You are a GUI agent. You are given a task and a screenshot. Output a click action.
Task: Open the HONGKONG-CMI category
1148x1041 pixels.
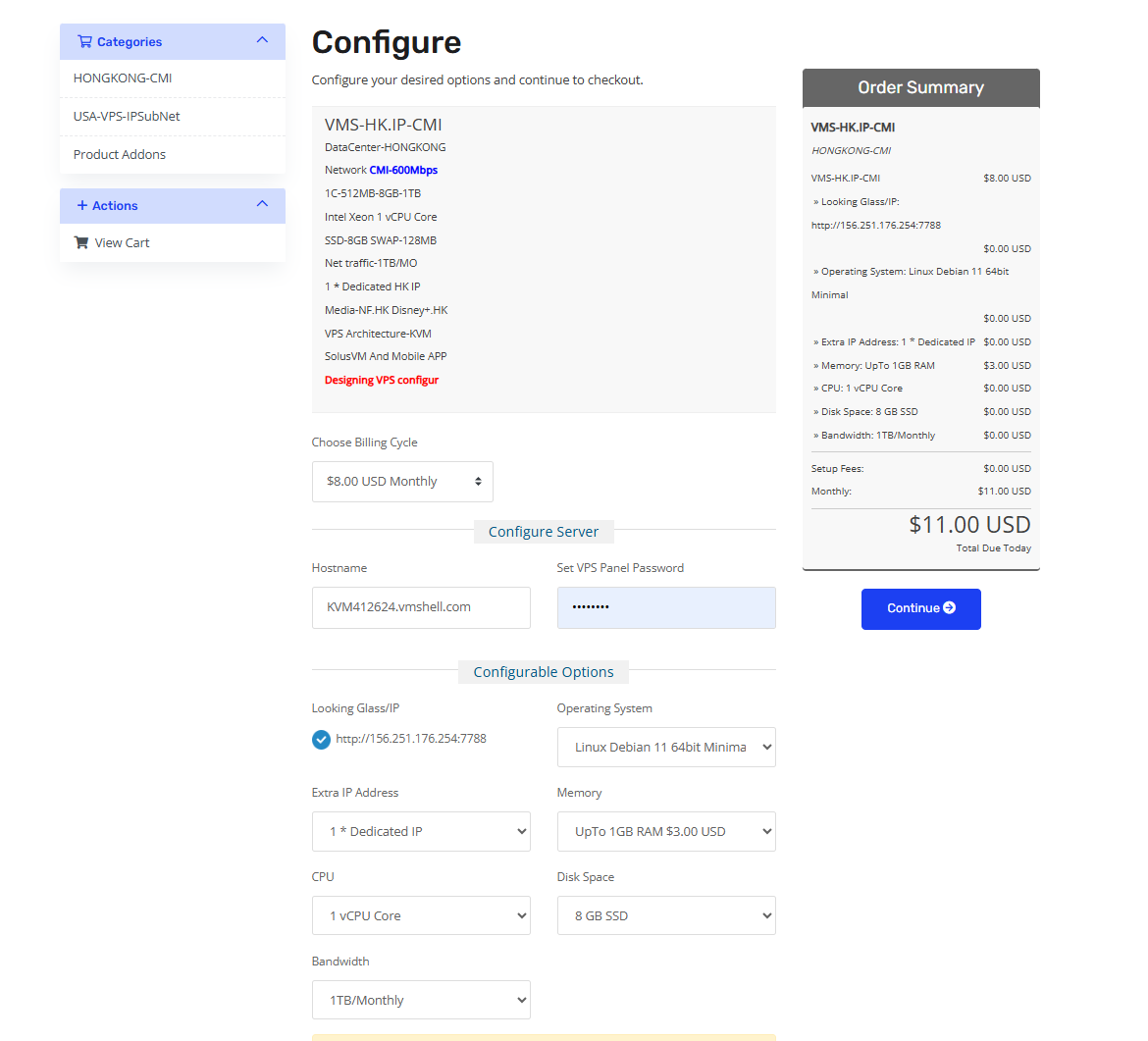[x=123, y=78]
